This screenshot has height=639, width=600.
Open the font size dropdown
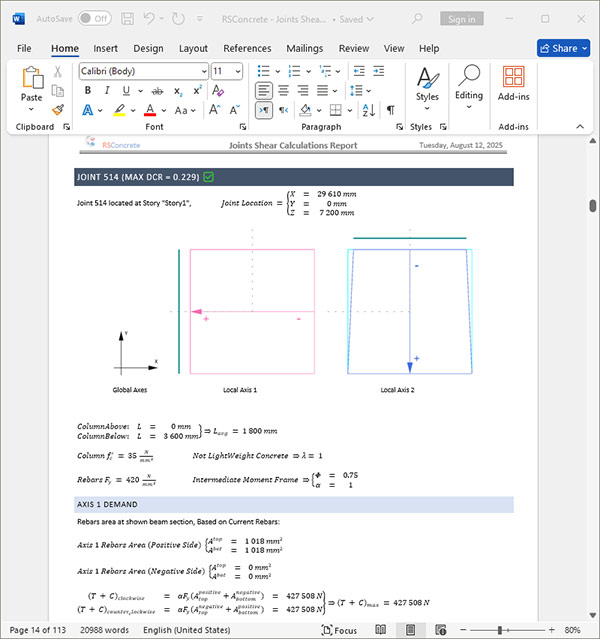click(x=238, y=72)
